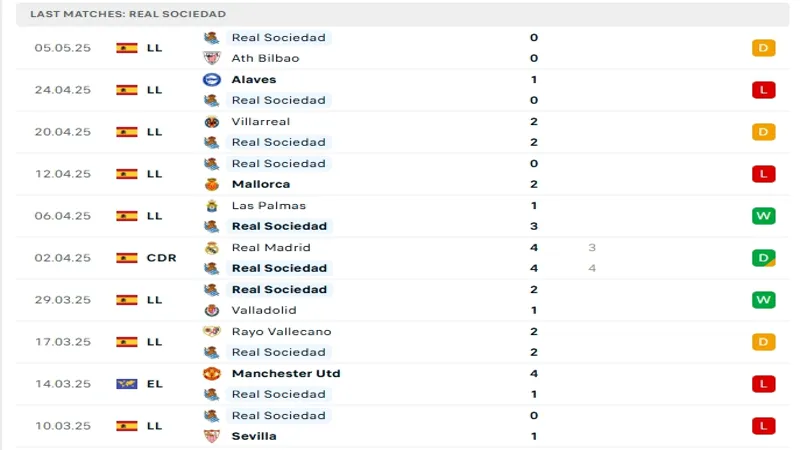Click the Last Matches: Real Sociedad header

tap(128, 14)
